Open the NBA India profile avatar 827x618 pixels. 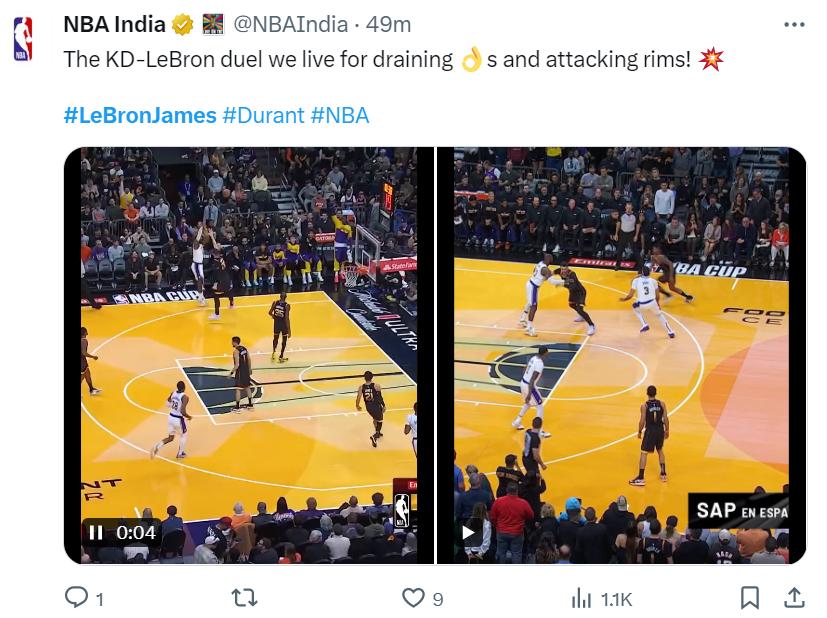point(23,39)
